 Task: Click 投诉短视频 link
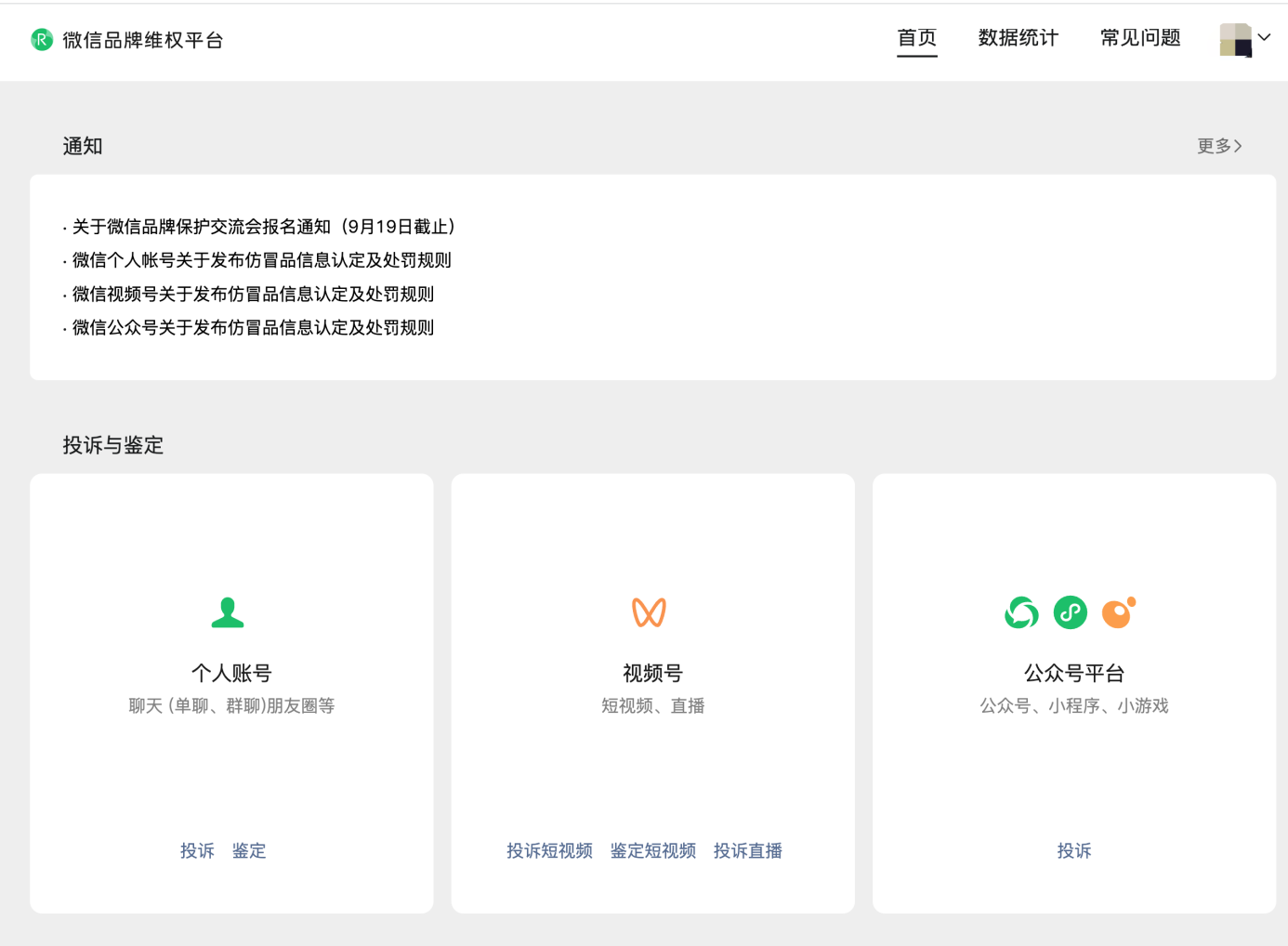click(549, 850)
